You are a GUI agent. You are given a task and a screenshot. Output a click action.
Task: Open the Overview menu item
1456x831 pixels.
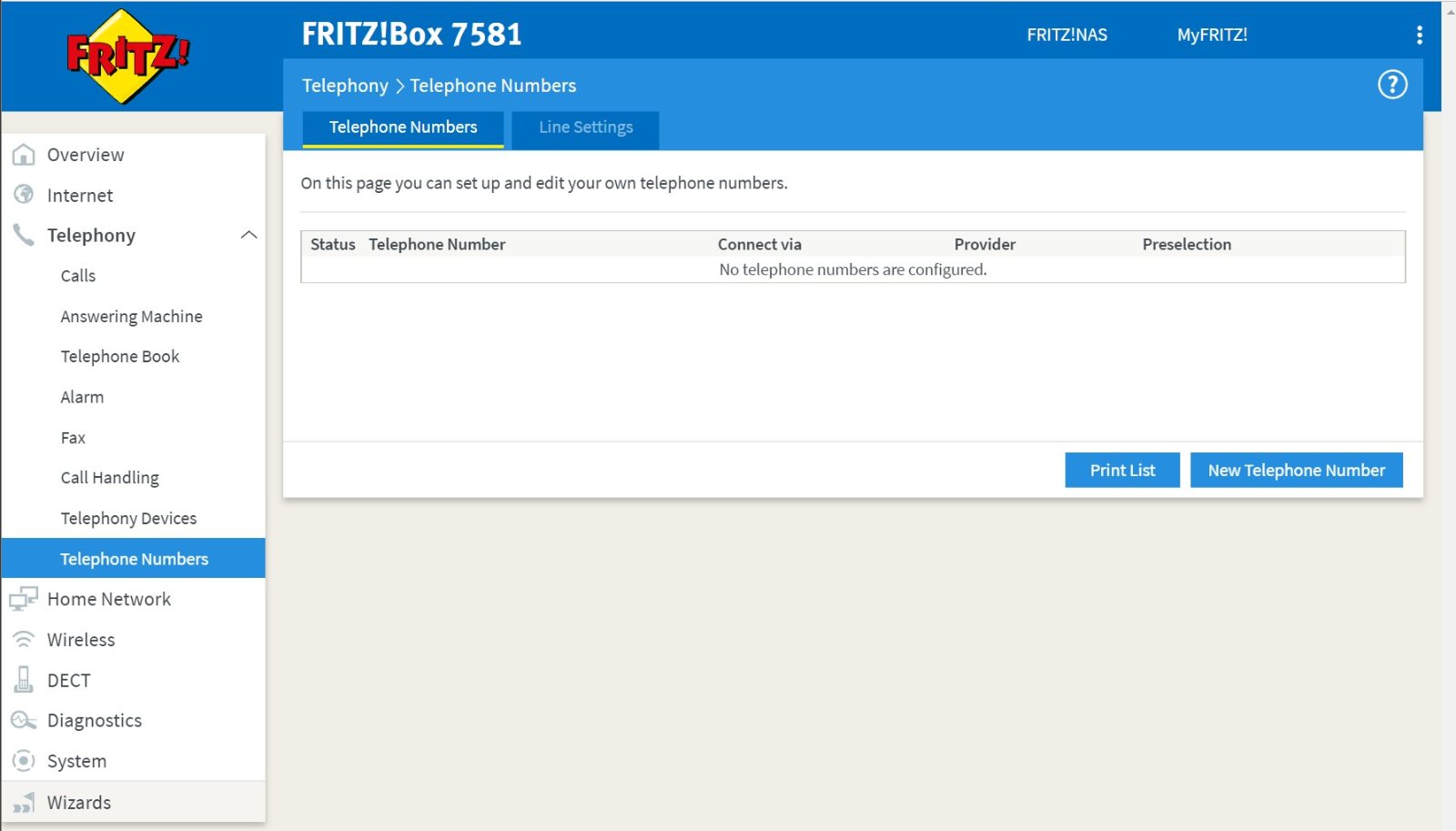coord(86,155)
